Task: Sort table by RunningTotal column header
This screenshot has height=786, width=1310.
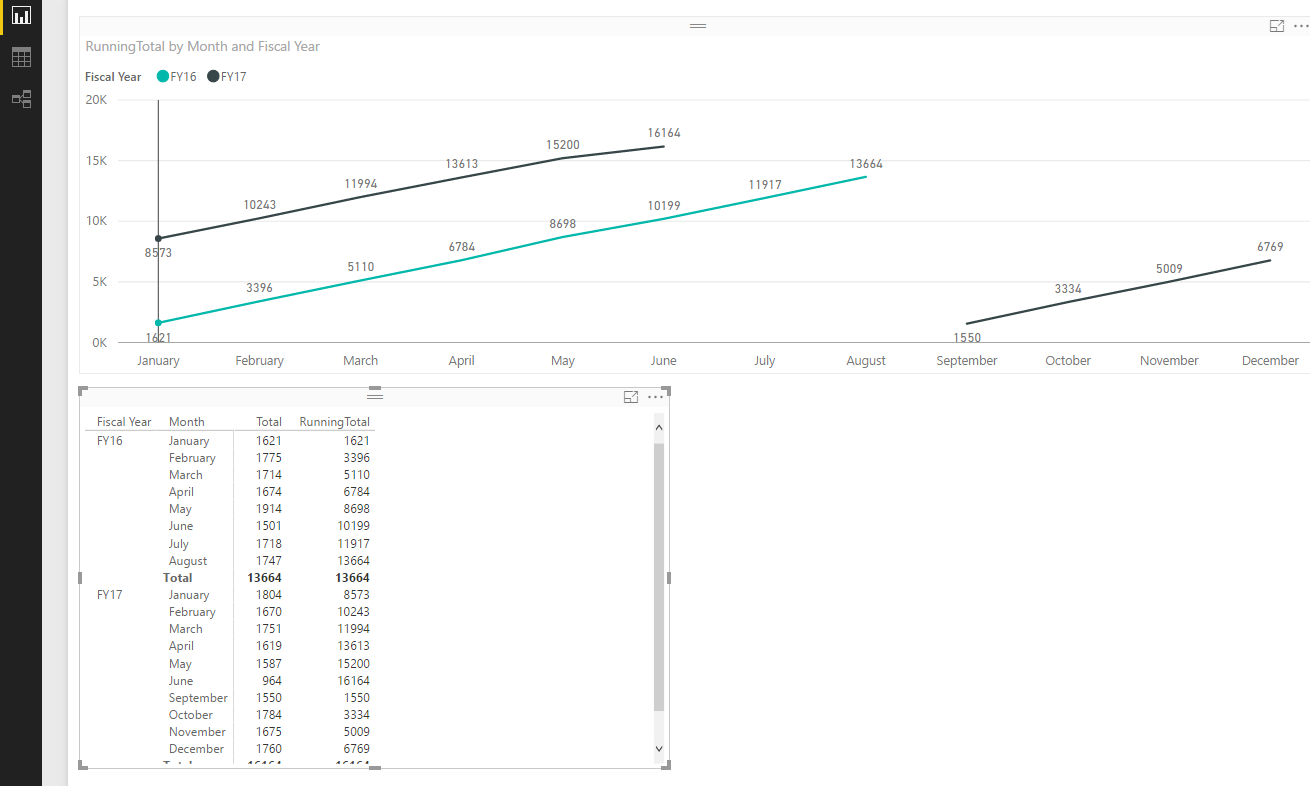Action: point(335,422)
